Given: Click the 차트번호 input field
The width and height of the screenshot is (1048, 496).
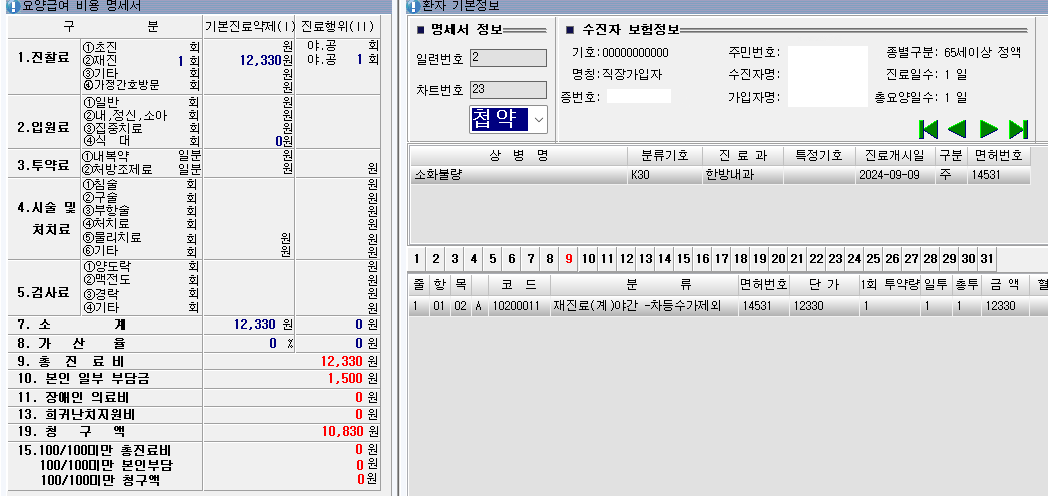Looking at the screenshot, I should (x=507, y=90).
